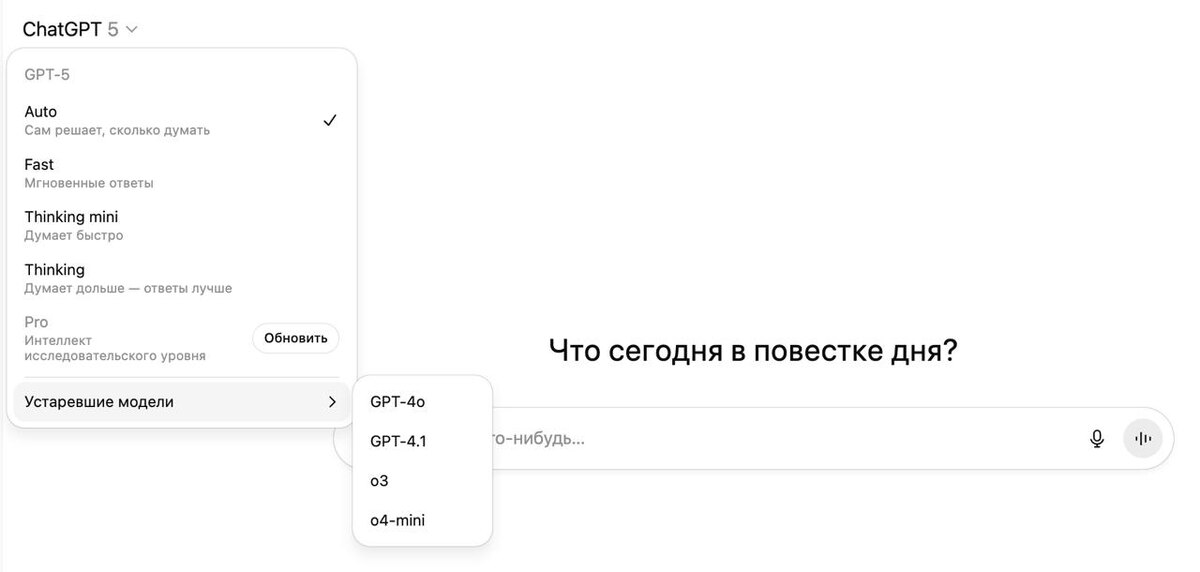Choose GPT-4o from legacy models
The image size is (1200, 572).
422,402
